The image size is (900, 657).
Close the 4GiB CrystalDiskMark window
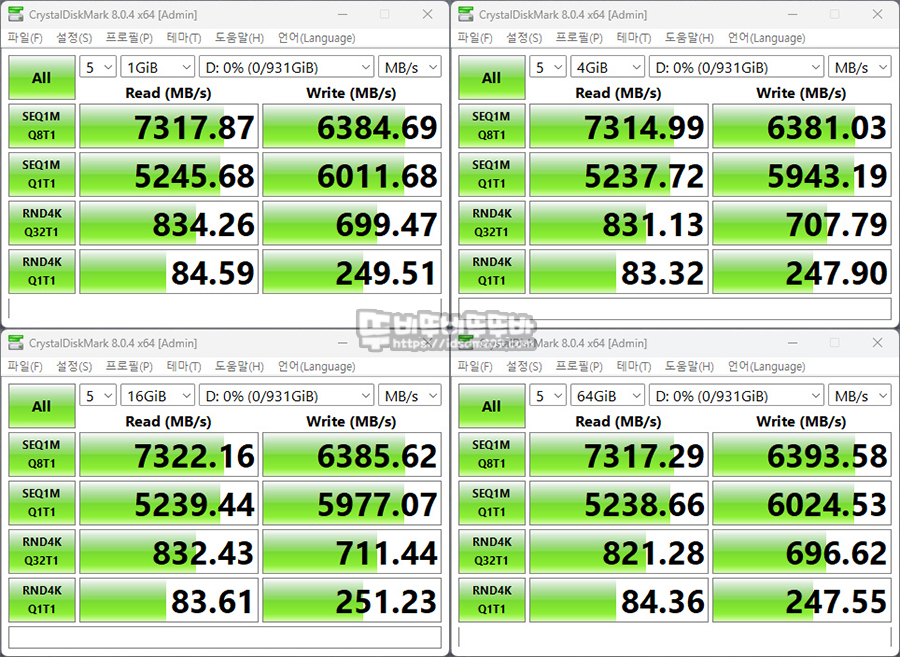point(877,14)
